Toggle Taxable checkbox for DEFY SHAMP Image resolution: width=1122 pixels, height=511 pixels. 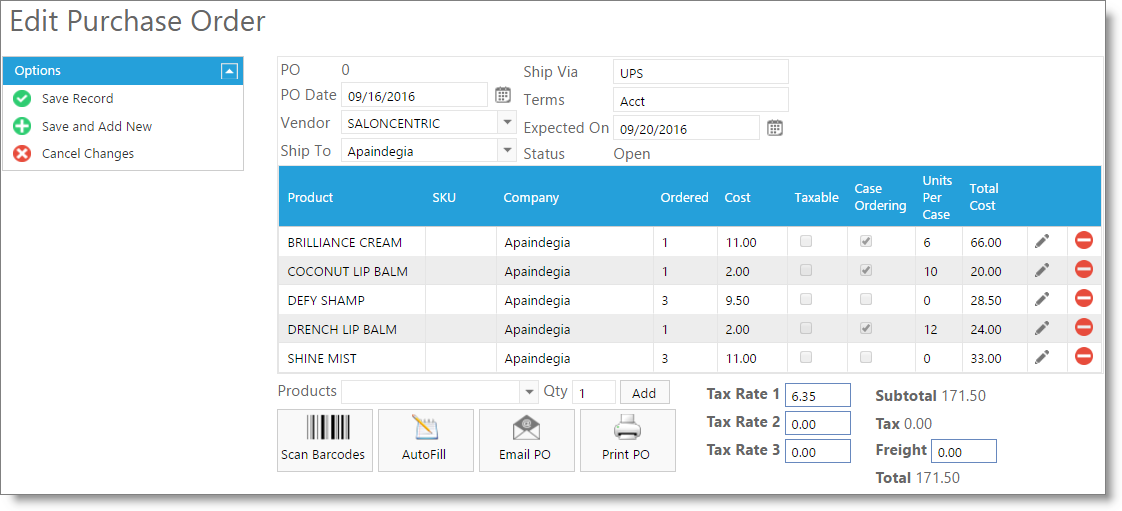point(806,299)
